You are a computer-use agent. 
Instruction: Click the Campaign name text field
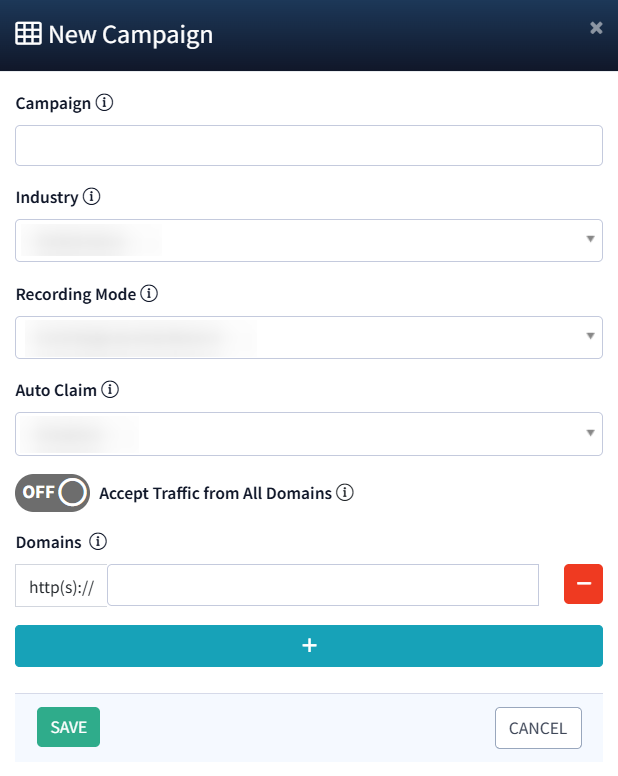(309, 145)
